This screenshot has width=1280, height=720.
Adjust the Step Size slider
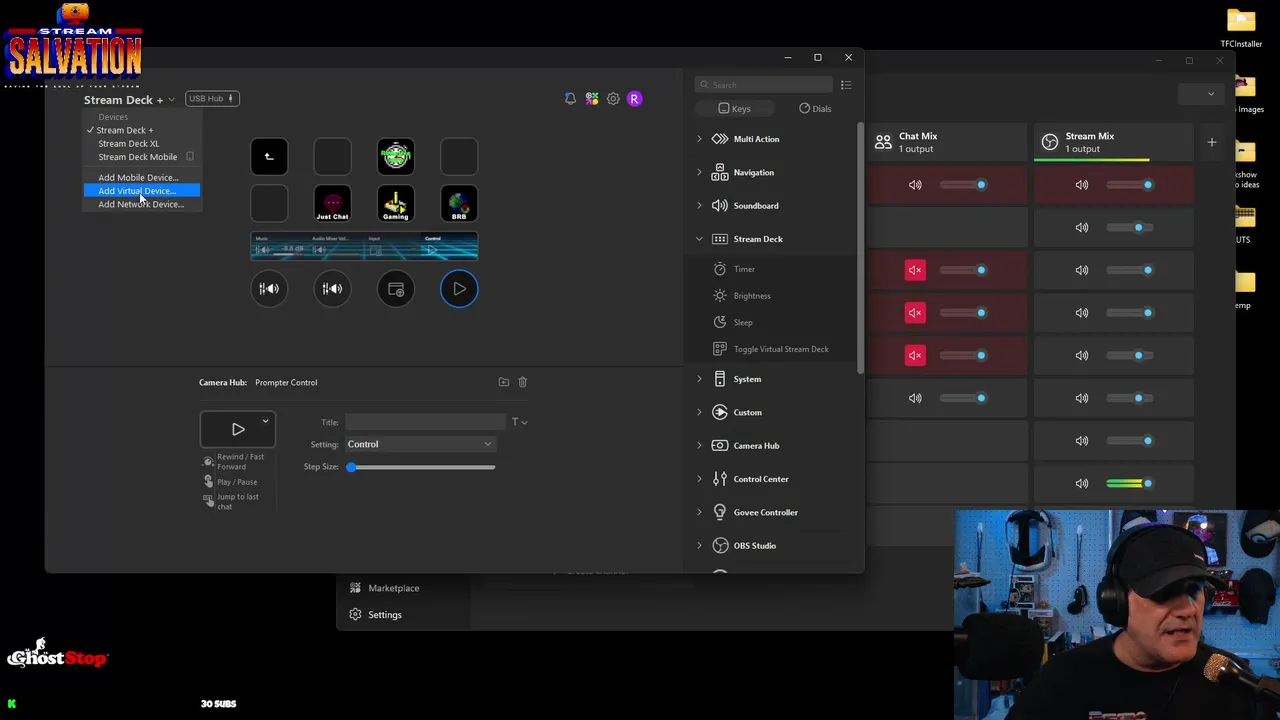(421, 467)
